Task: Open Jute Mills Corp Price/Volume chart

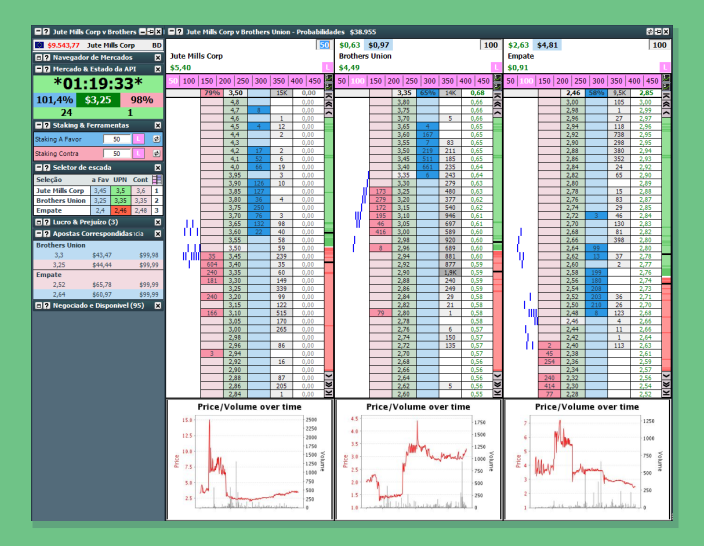Action: coord(250,459)
